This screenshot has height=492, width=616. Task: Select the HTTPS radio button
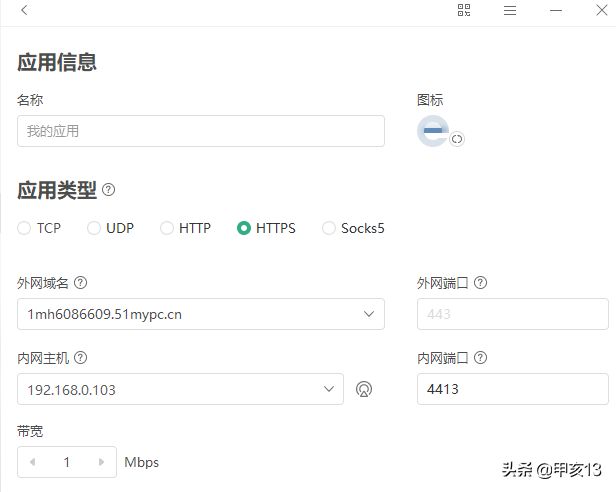point(244,228)
